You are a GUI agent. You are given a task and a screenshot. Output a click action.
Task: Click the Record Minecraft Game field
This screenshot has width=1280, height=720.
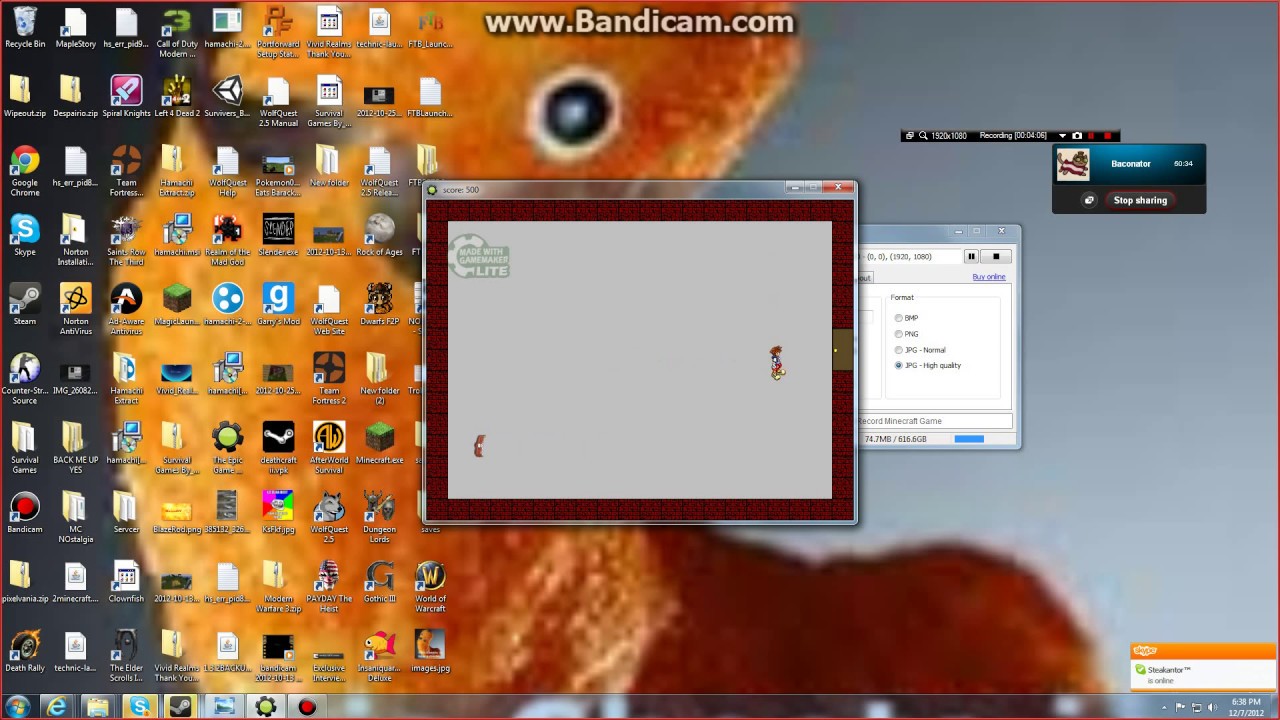click(x=935, y=421)
